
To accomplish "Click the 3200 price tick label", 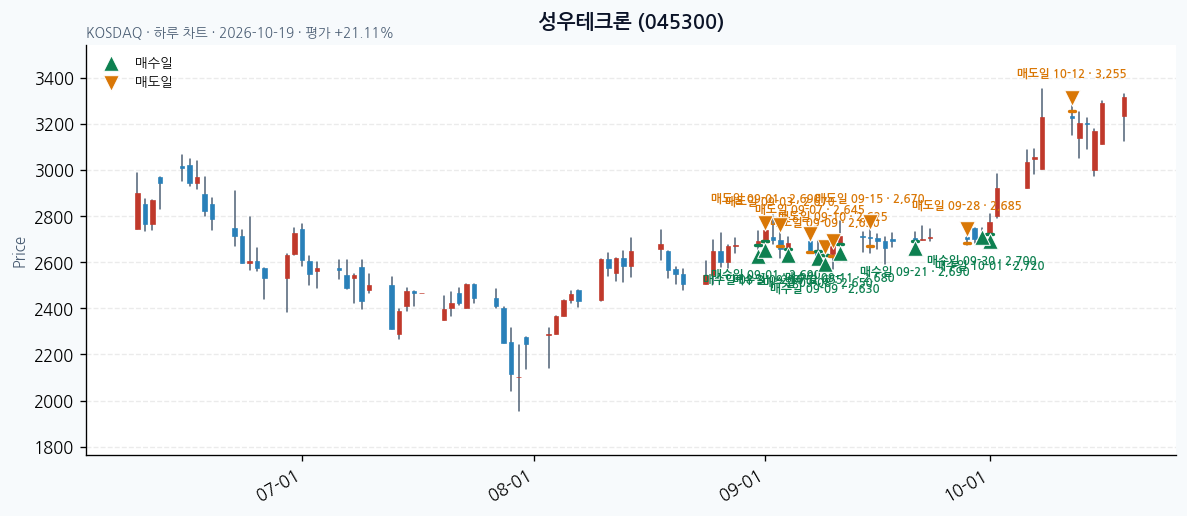I will [55, 125].
